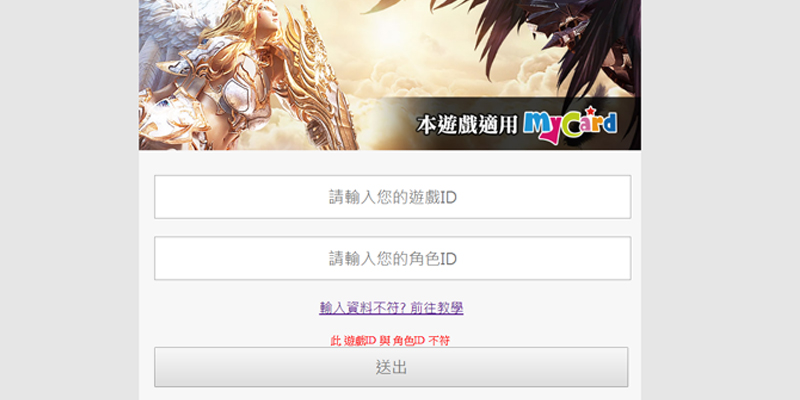Click the right edge of game ID field
This screenshot has width=800, height=400.
627,197
